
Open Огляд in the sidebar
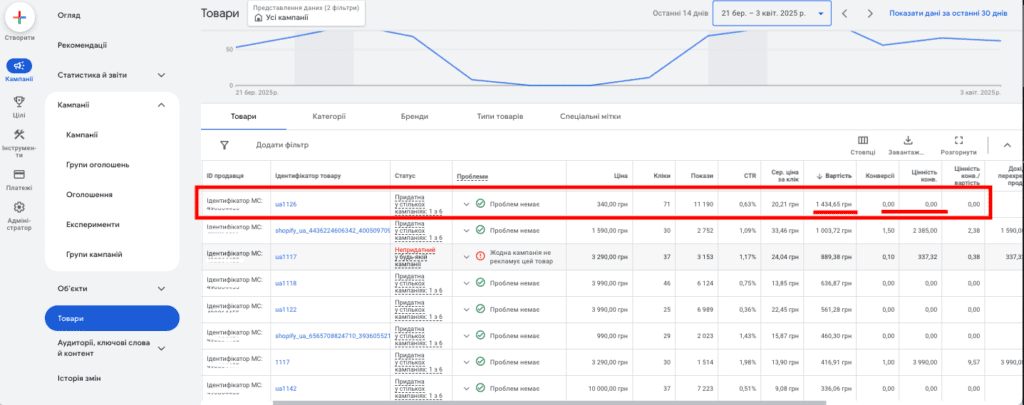(69, 14)
